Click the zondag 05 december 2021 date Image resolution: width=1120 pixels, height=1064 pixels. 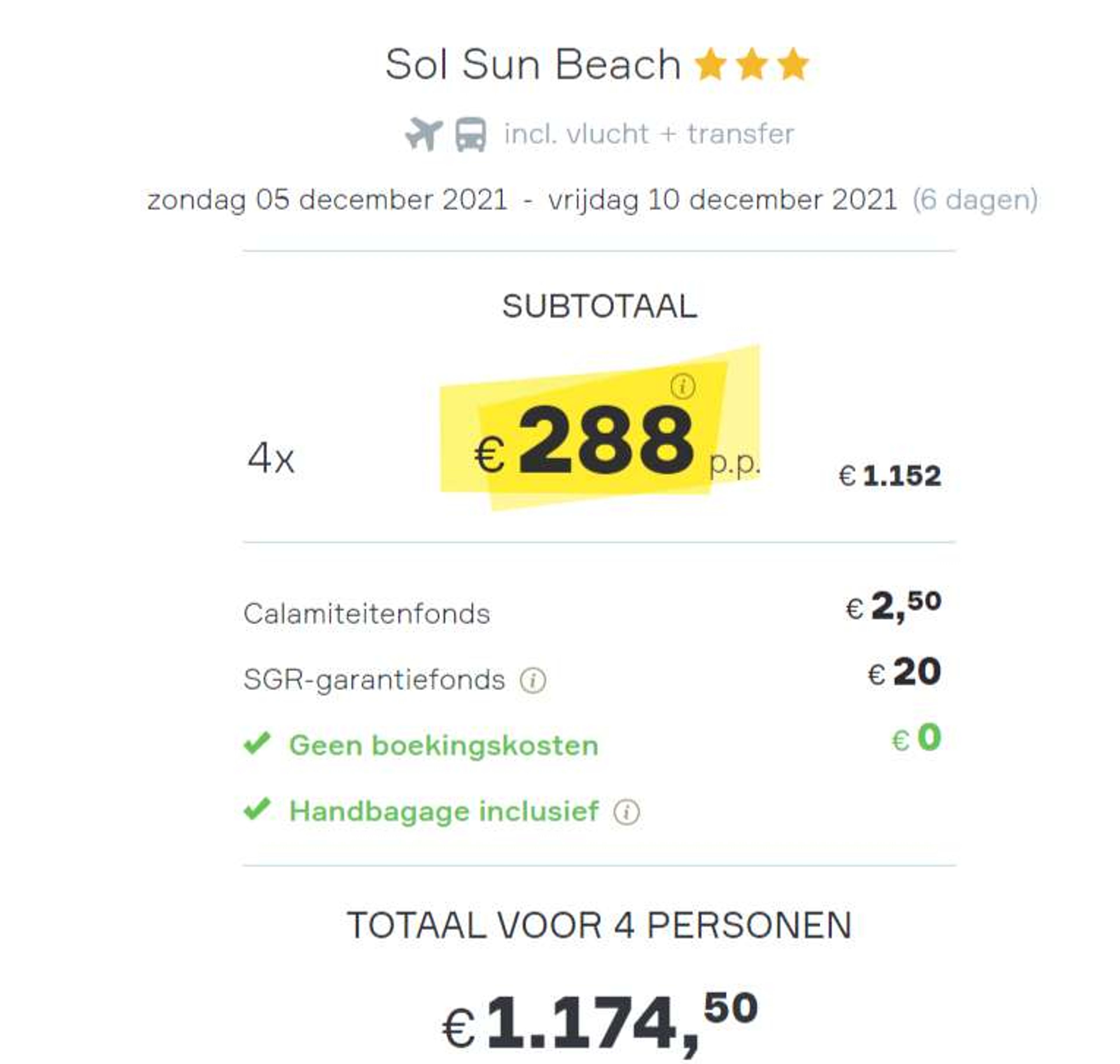click(x=327, y=200)
